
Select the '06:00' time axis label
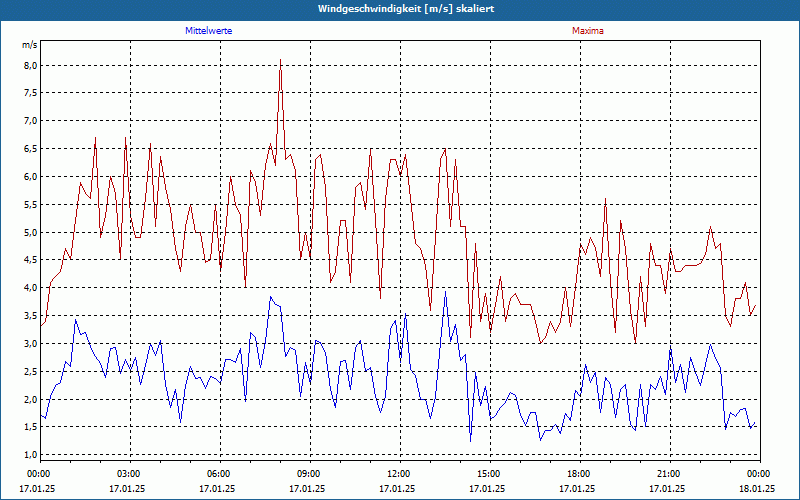pos(220,474)
